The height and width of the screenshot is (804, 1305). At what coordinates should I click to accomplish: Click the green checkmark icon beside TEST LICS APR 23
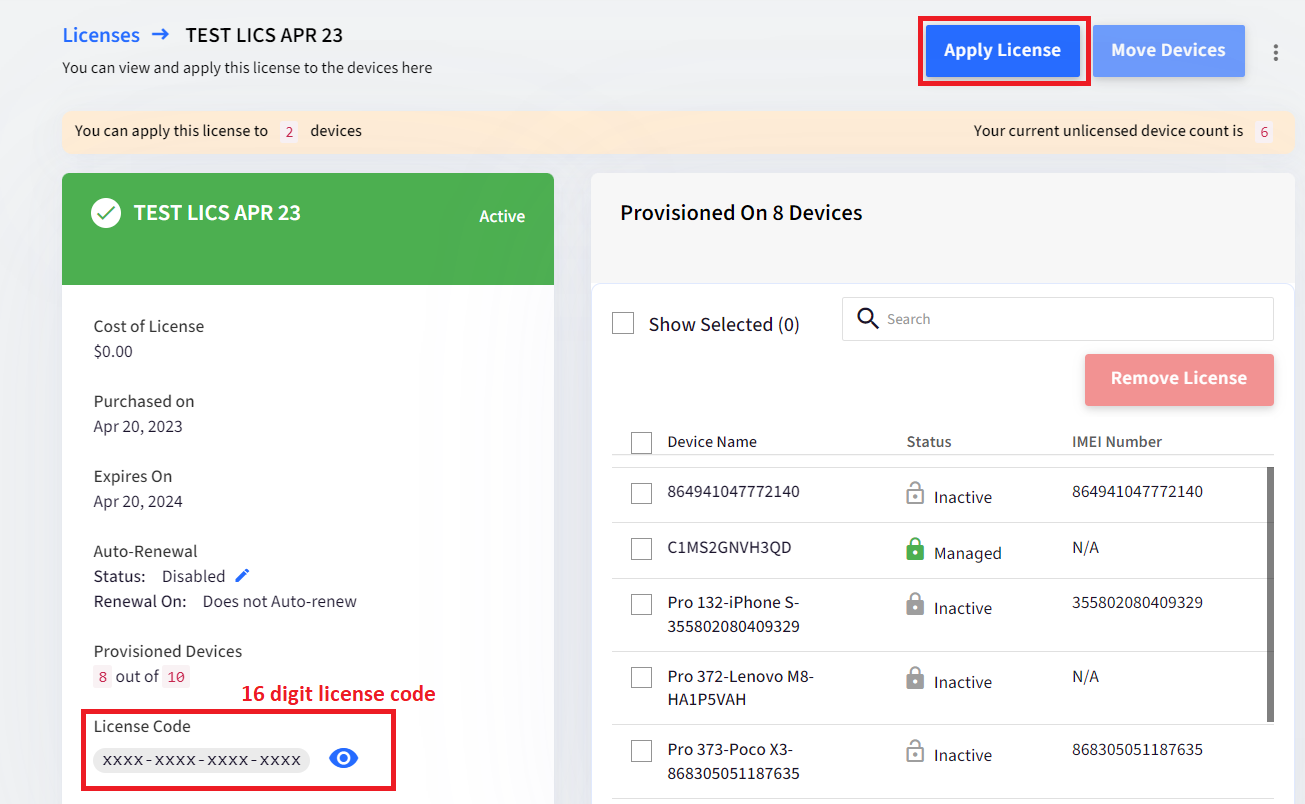click(x=106, y=213)
